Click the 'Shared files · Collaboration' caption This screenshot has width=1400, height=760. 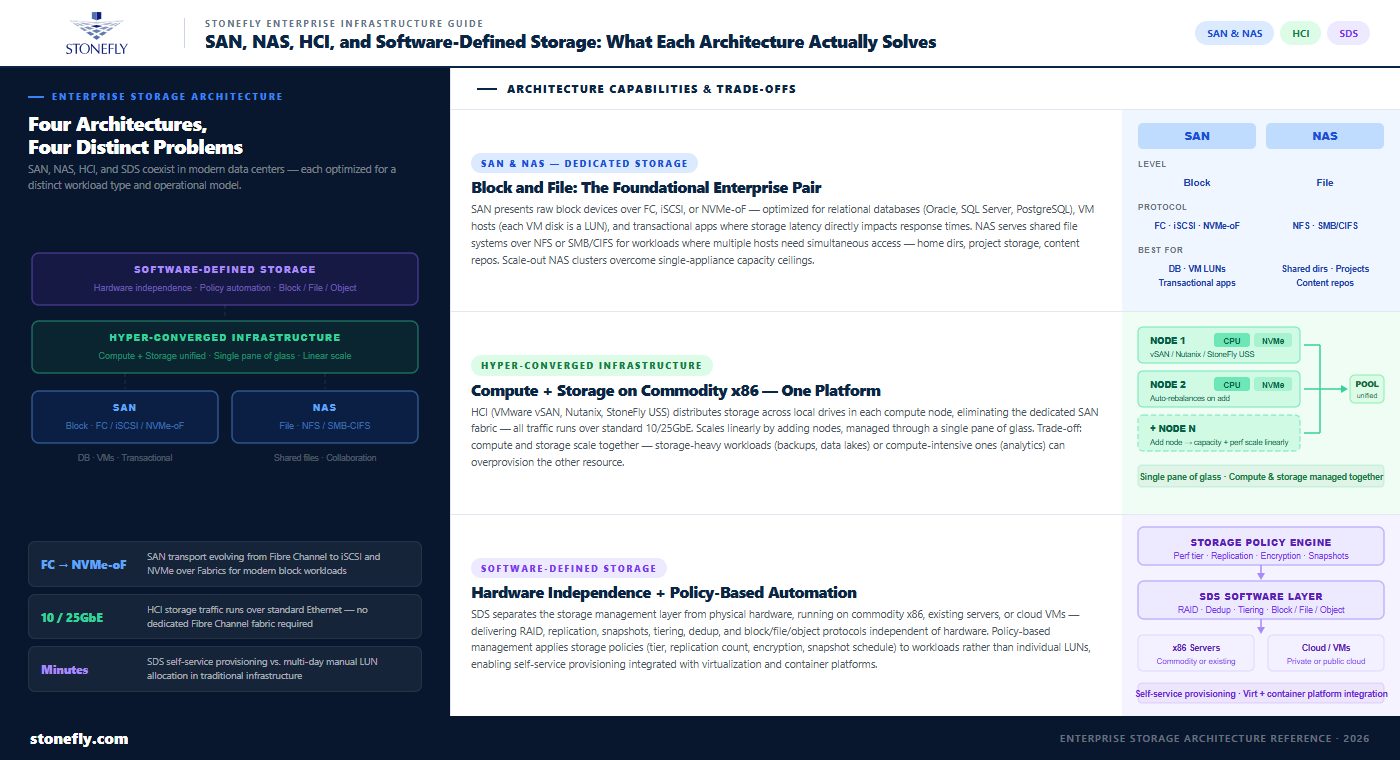[325, 458]
